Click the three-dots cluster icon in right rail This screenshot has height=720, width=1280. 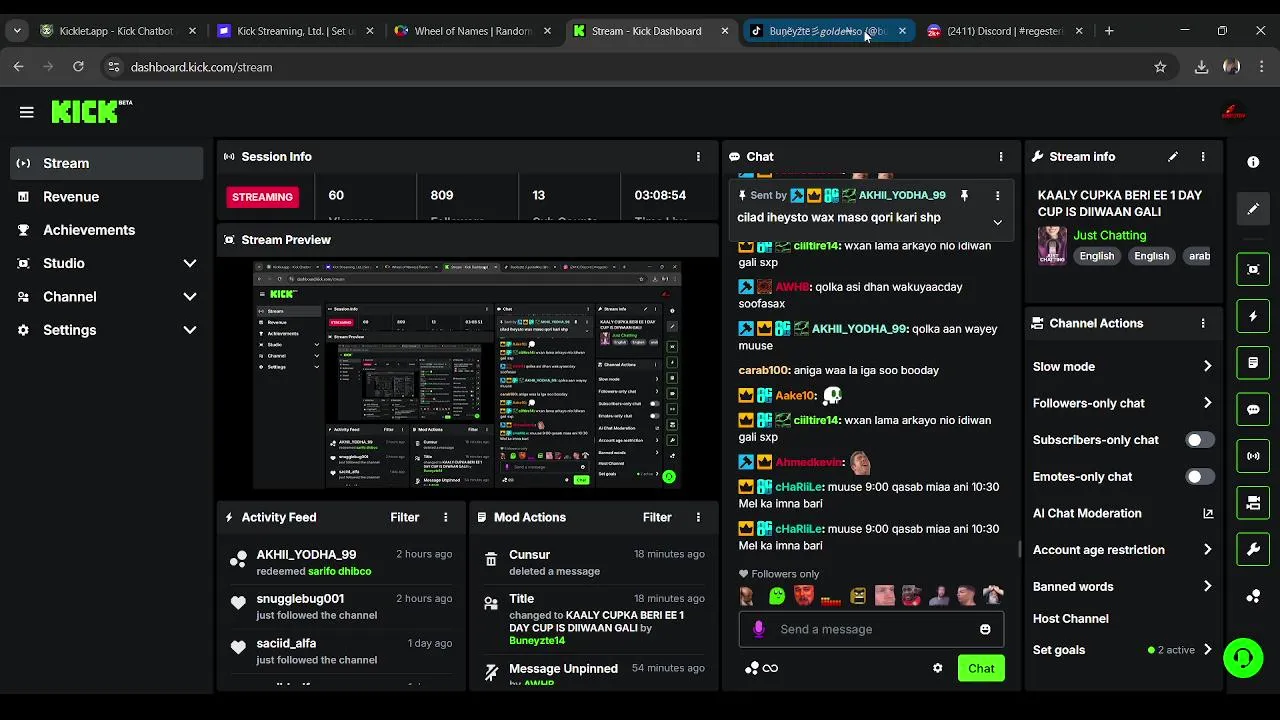point(1253,597)
